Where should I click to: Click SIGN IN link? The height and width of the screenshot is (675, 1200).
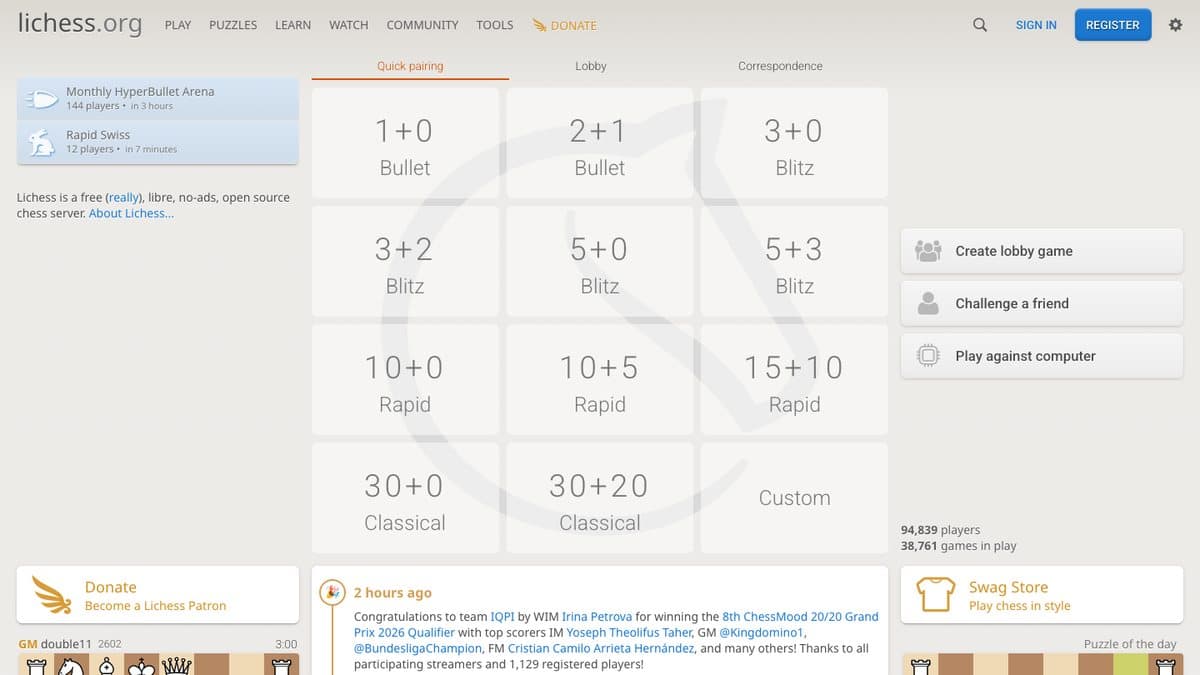coord(1036,25)
